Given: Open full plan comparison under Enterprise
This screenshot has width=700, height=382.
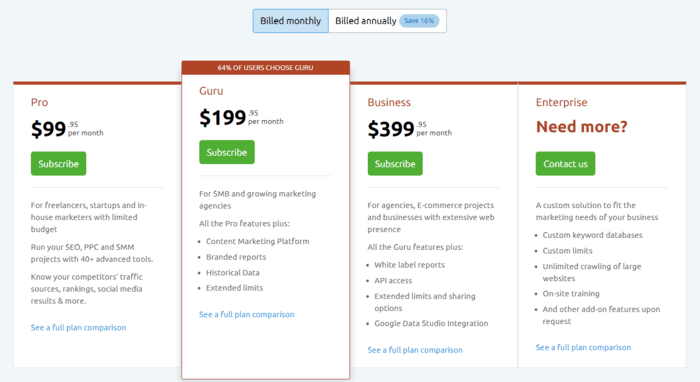Looking at the screenshot, I should (583, 348).
